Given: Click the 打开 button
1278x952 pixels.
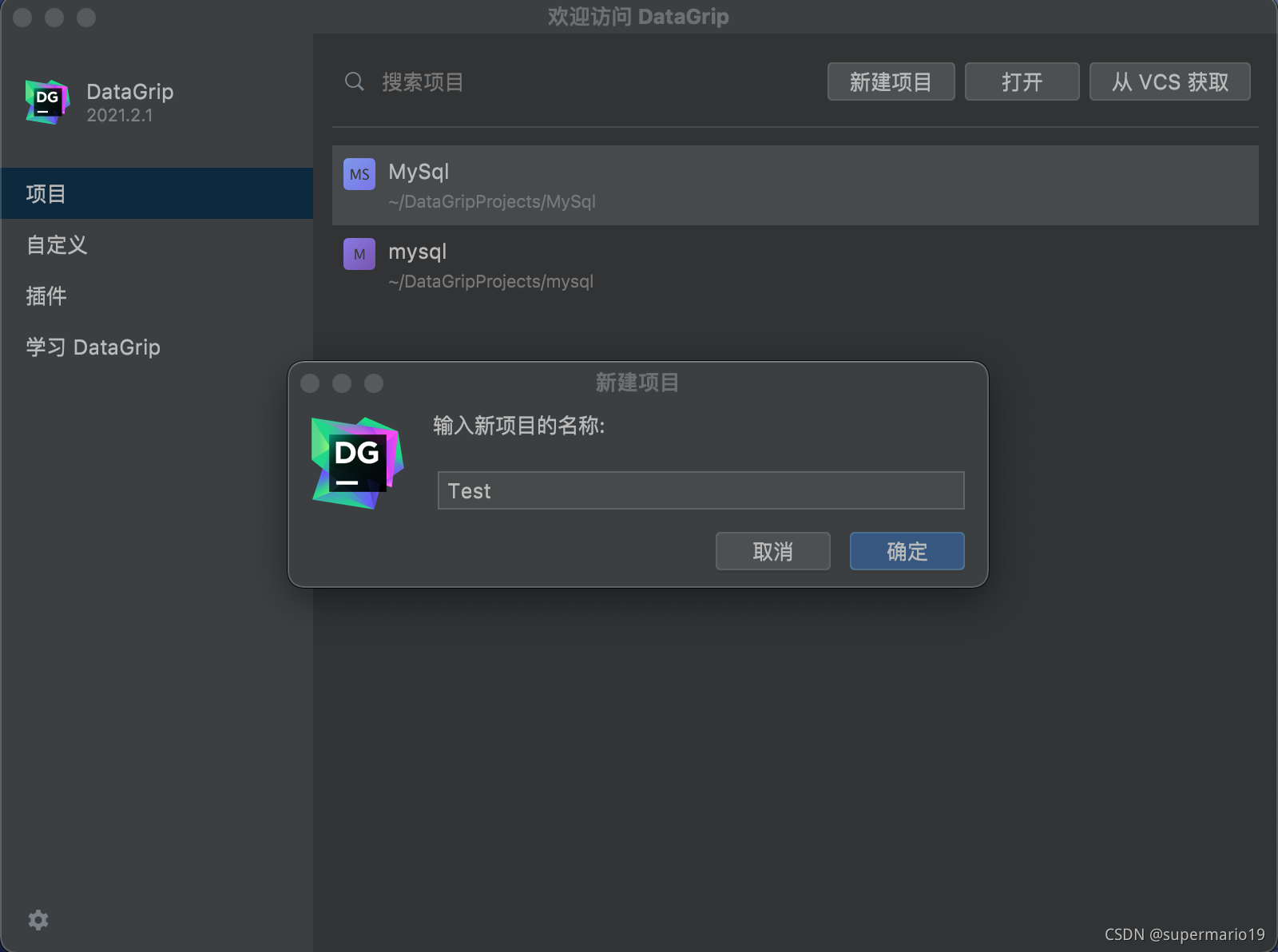Looking at the screenshot, I should pos(1022,81).
